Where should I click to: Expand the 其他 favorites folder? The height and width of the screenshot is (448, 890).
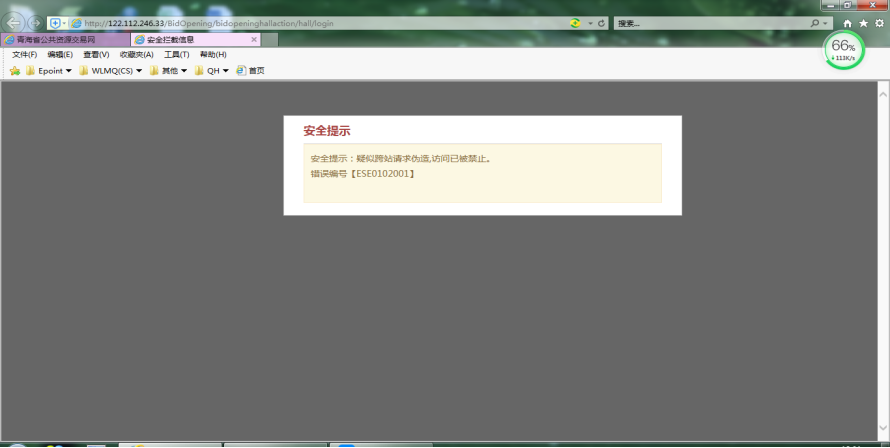[168, 71]
